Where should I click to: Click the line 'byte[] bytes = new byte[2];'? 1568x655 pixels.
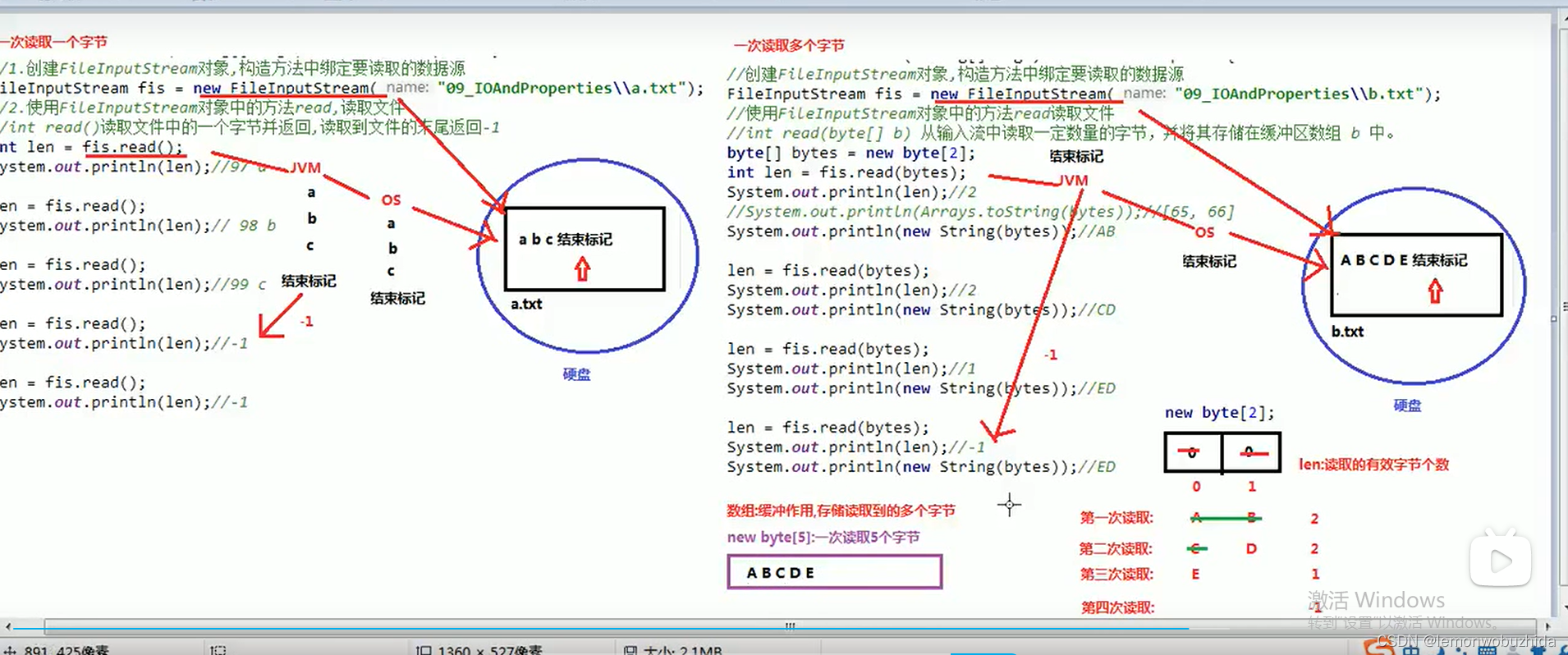851,153
